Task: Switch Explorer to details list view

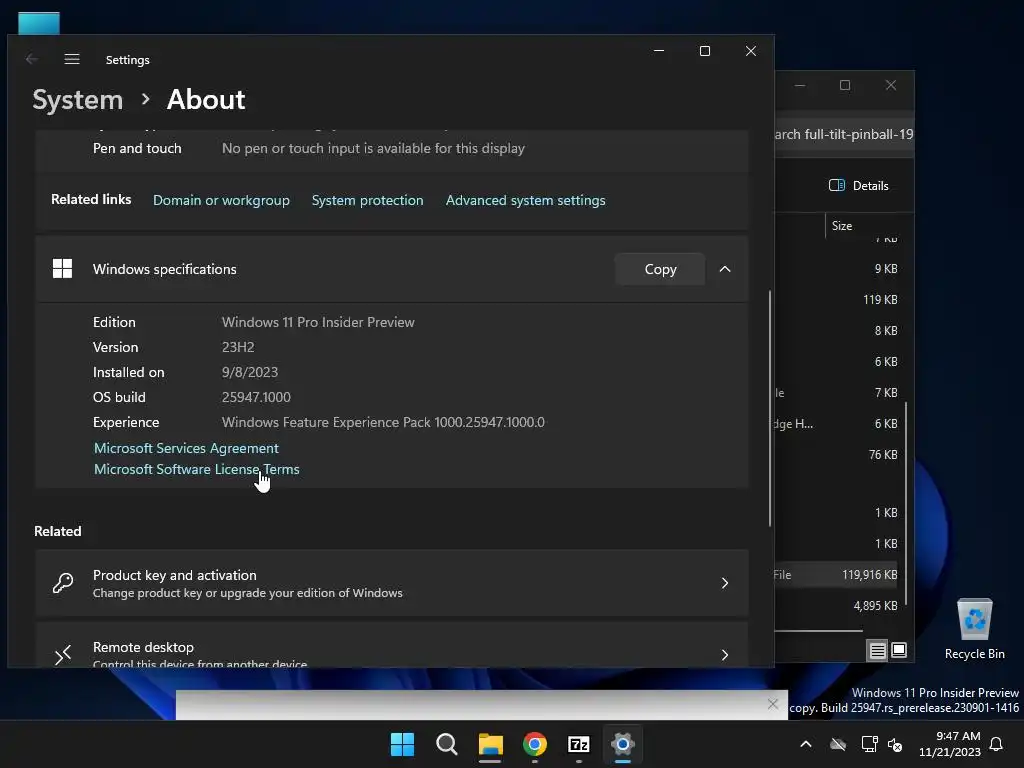Action: (x=877, y=650)
